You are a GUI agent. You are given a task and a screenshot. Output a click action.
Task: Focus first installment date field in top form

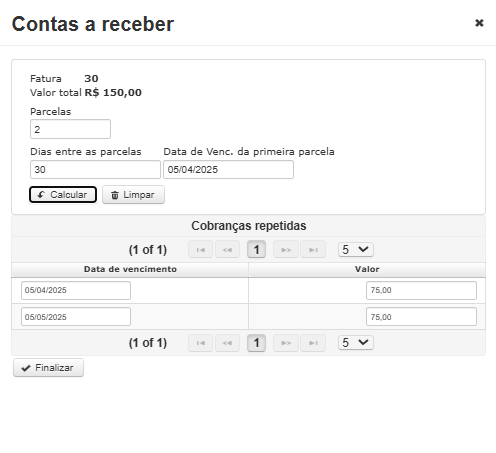pos(228,169)
